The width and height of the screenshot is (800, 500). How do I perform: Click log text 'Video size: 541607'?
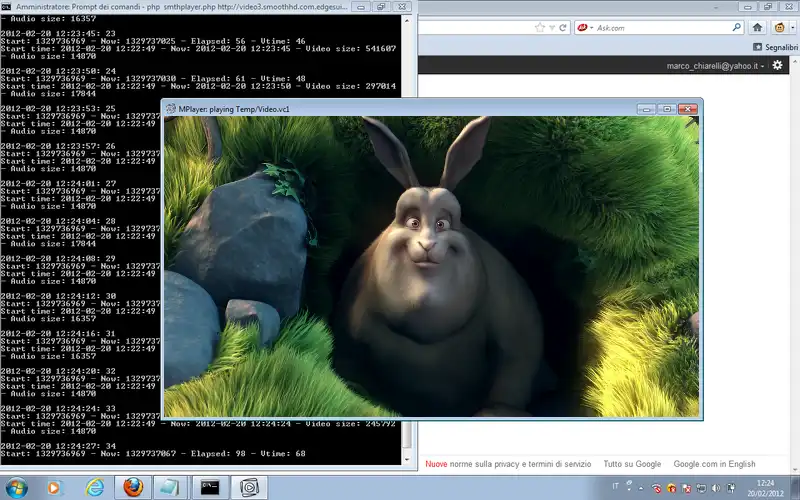[x=351, y=48]
